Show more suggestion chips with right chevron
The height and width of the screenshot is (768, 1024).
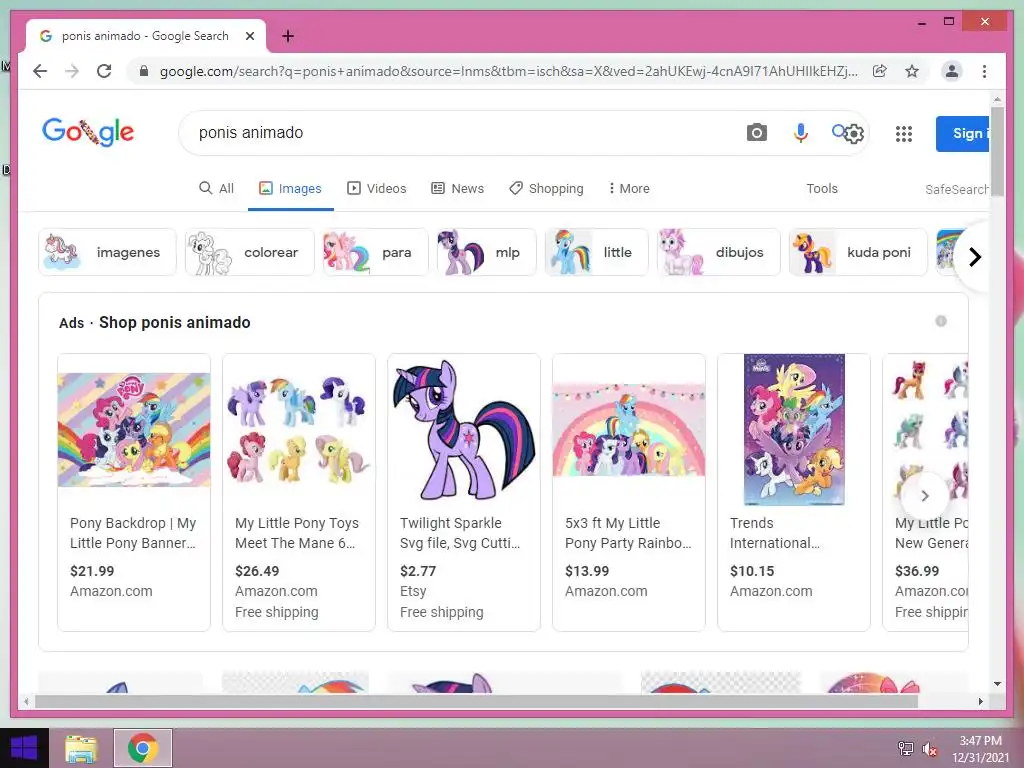(975, 257)
